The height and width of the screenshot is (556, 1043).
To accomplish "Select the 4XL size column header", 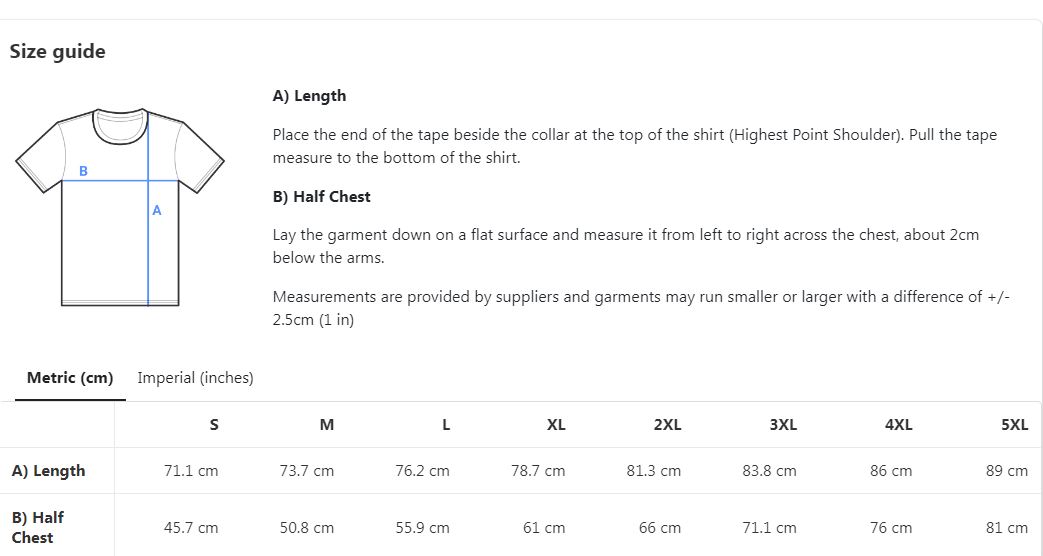I will point(899,424).
